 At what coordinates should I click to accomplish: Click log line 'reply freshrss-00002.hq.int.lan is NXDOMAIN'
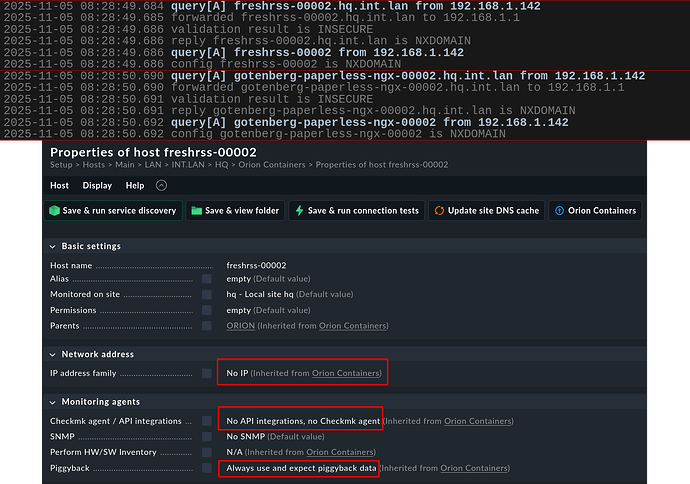tap(237, 41)
